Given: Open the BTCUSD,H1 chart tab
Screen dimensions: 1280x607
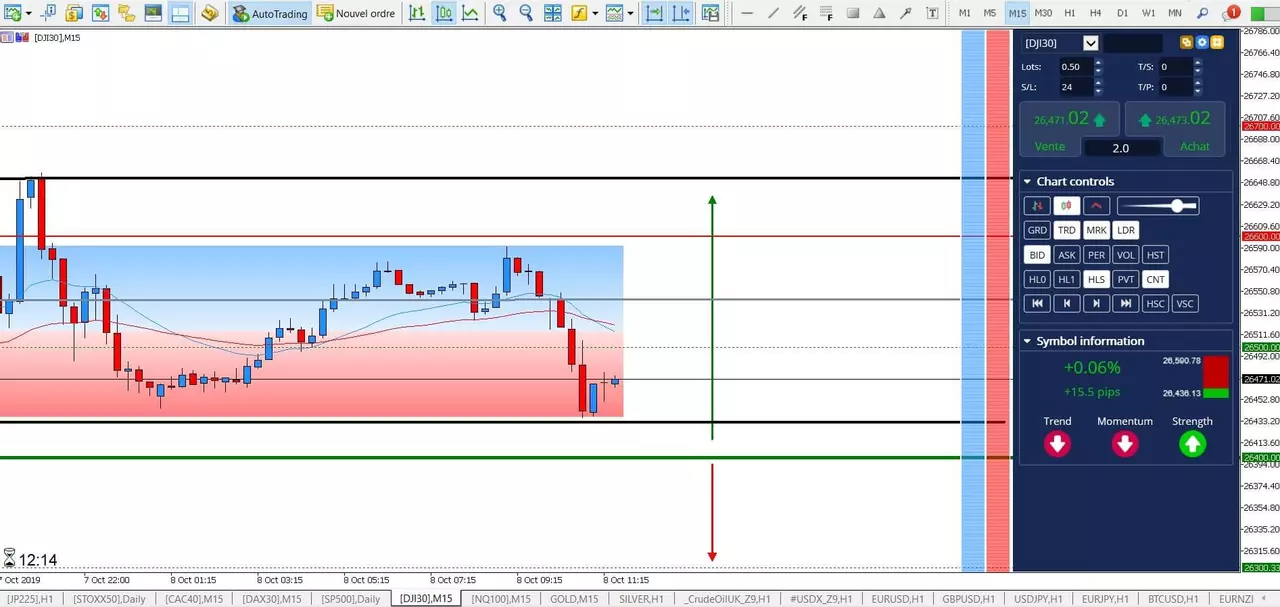Looking at the screenshot, I should 1172,599.
